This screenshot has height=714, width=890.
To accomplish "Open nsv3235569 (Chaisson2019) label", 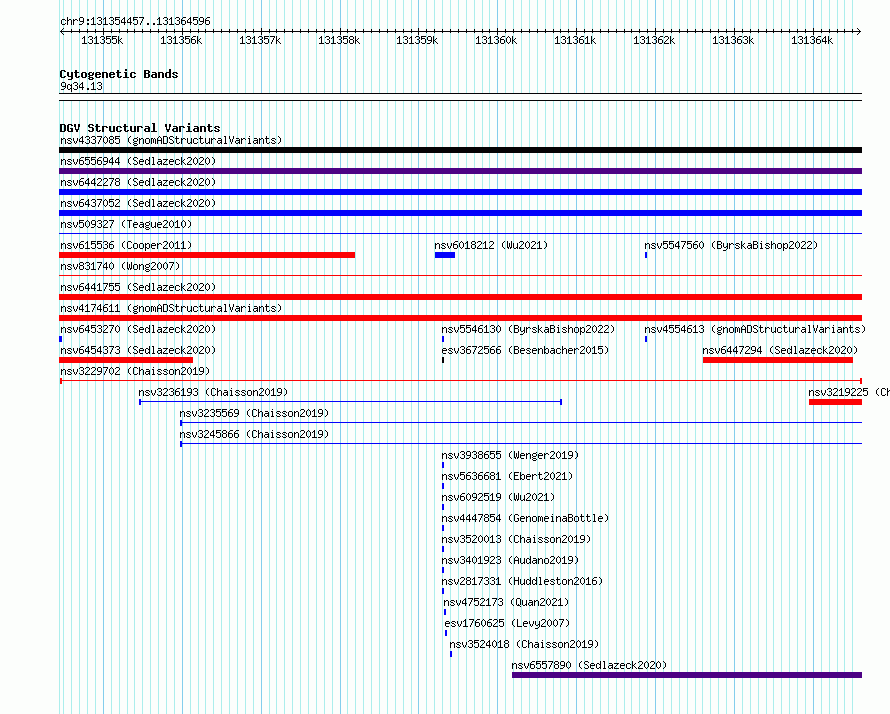I will 254,413.
